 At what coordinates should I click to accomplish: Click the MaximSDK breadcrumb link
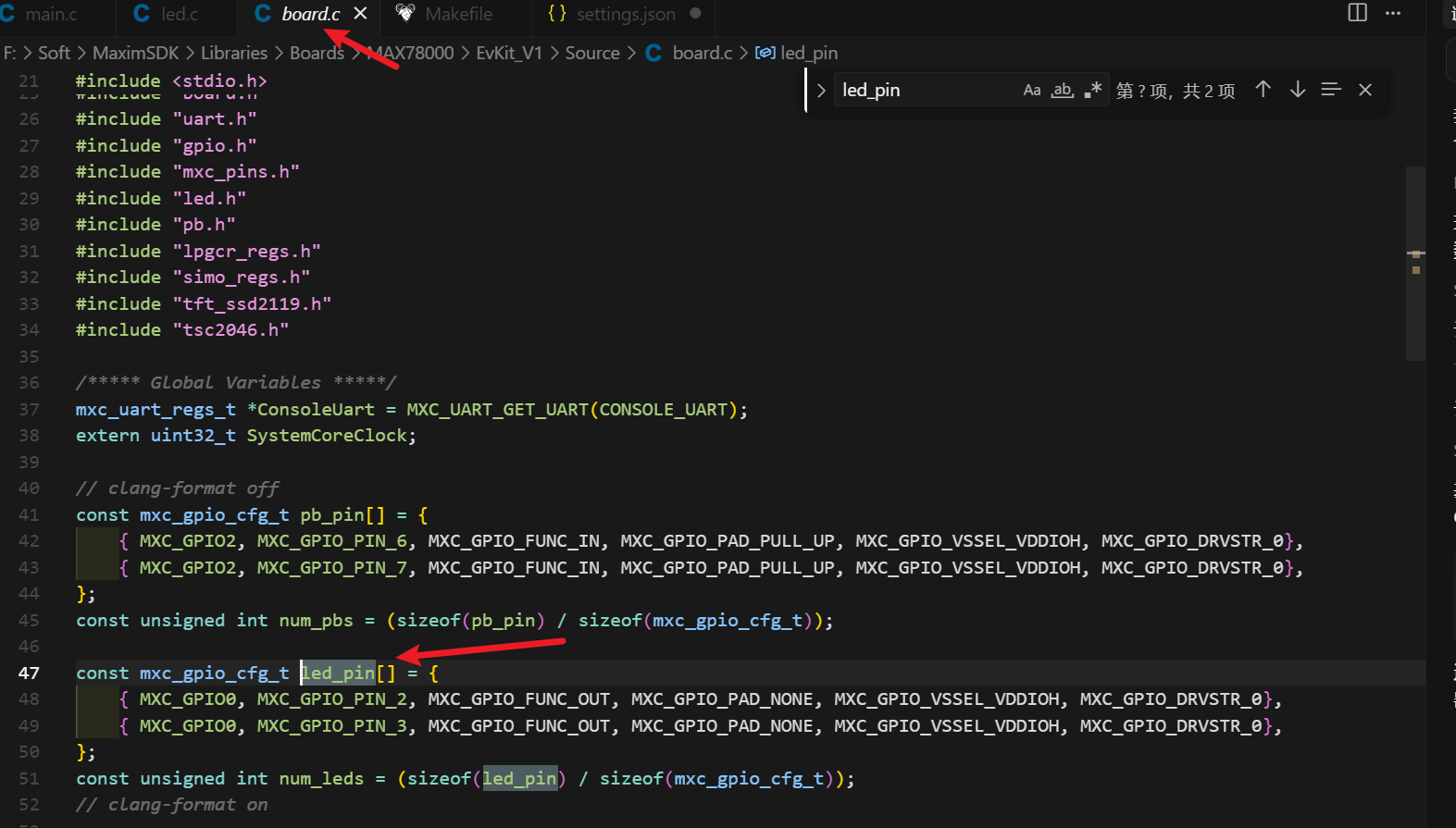(135, 53)
